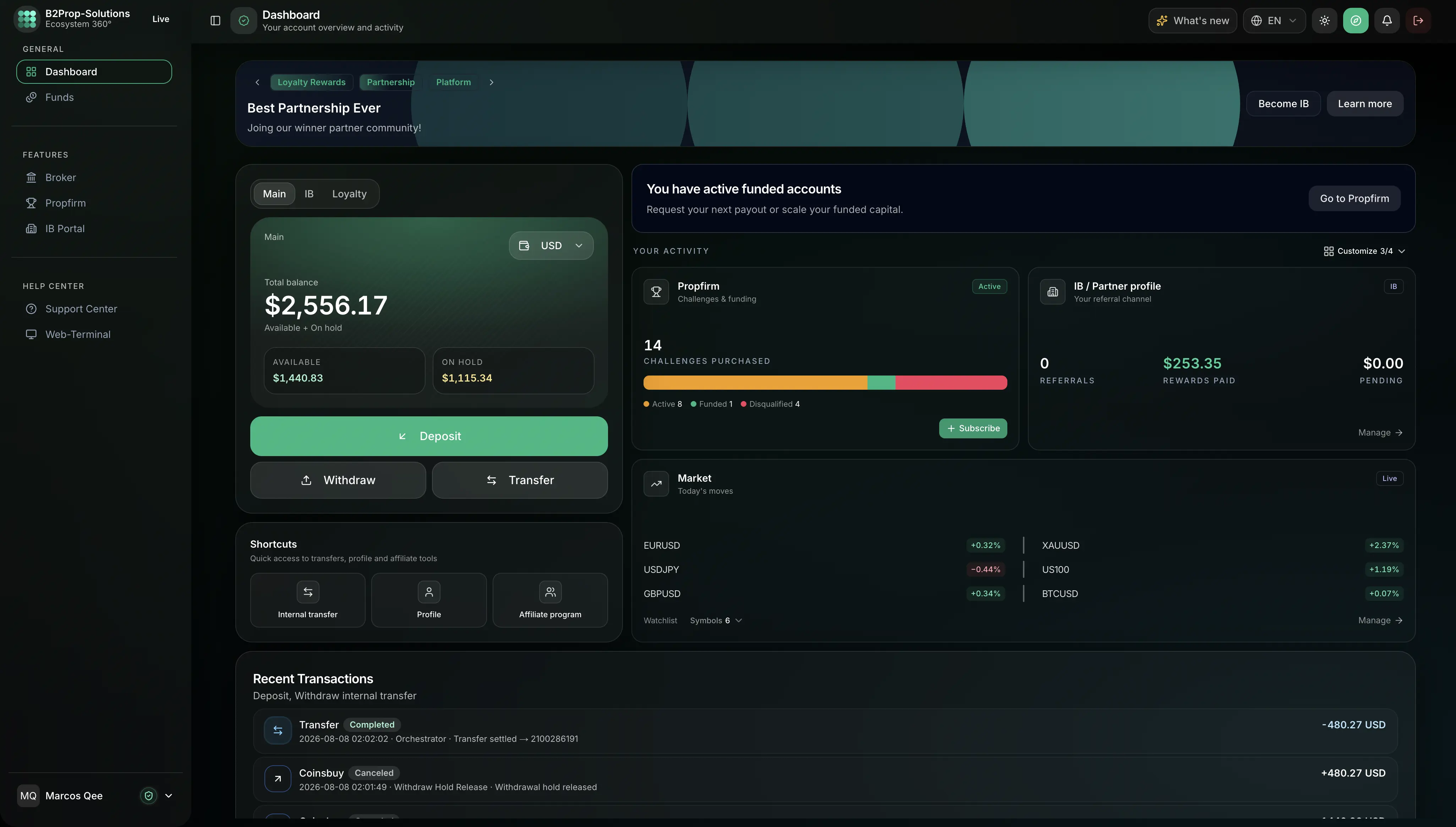Click the Propfirm trophy card icon
The width and height of the screenshot is (1456, 827).
coord(656,292)
